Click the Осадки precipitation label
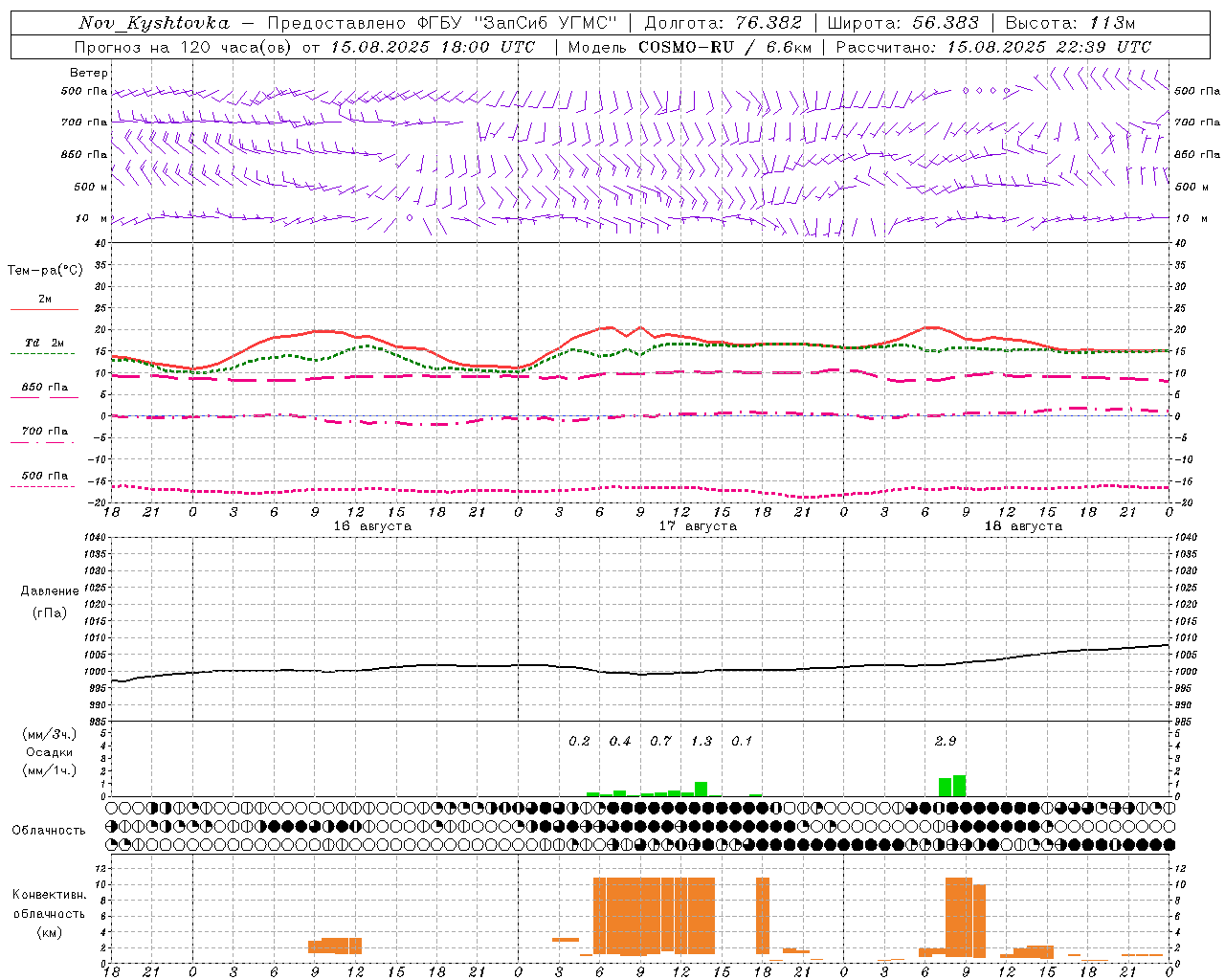The width and height of the screenshot is (1225, 980). [49, 752]
